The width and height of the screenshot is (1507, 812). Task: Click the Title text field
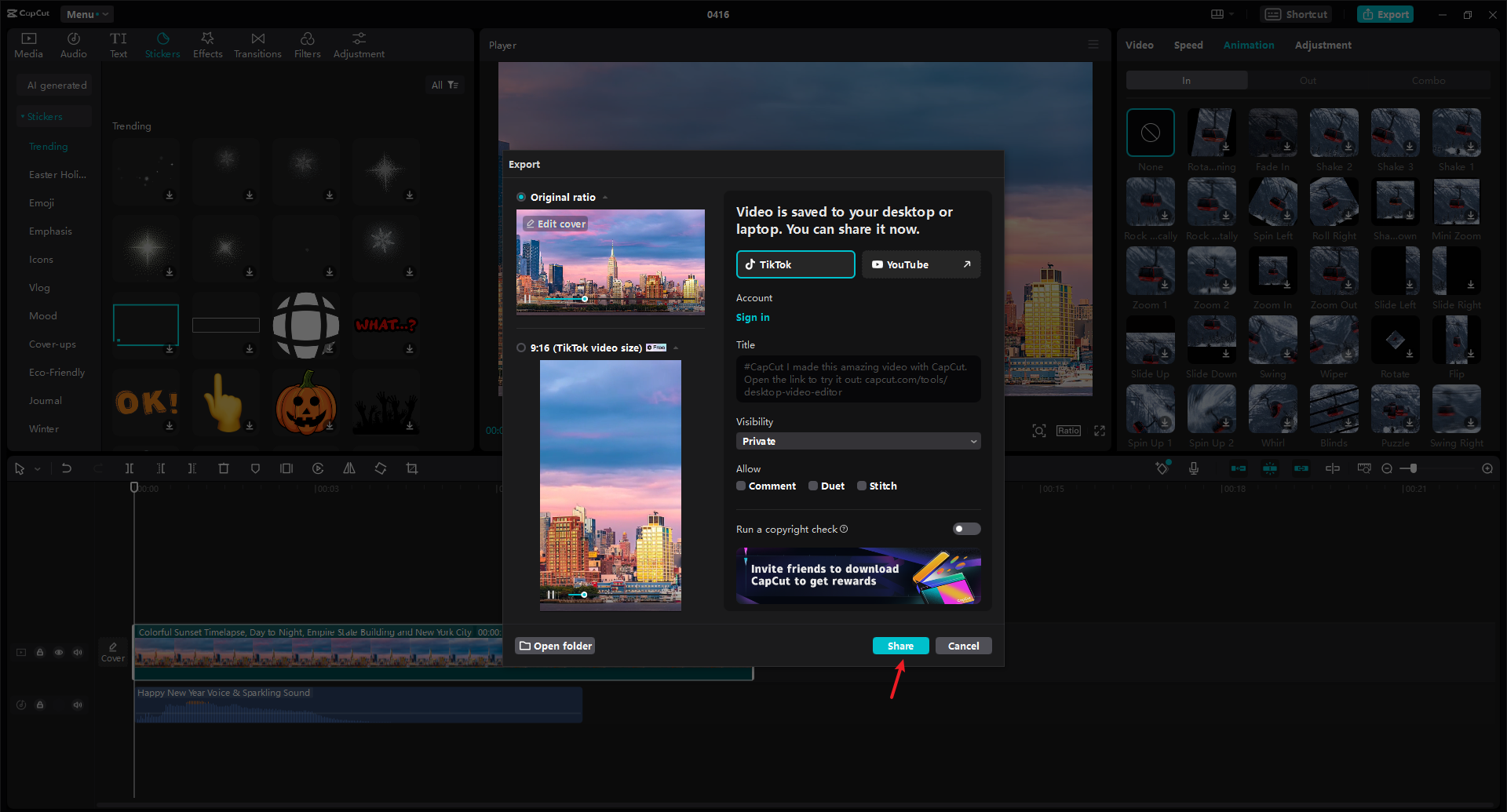click(x=859, y=379)
